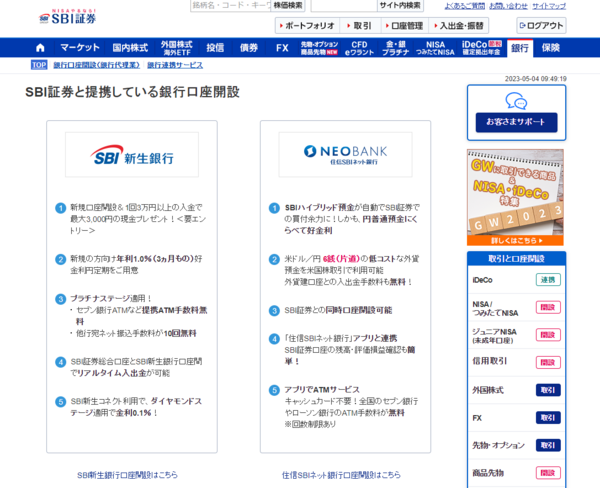The image size is (600, 488).
Task: Open 銀行口座開設(銀行代理業) sub-navigation link
Action: 96,65
